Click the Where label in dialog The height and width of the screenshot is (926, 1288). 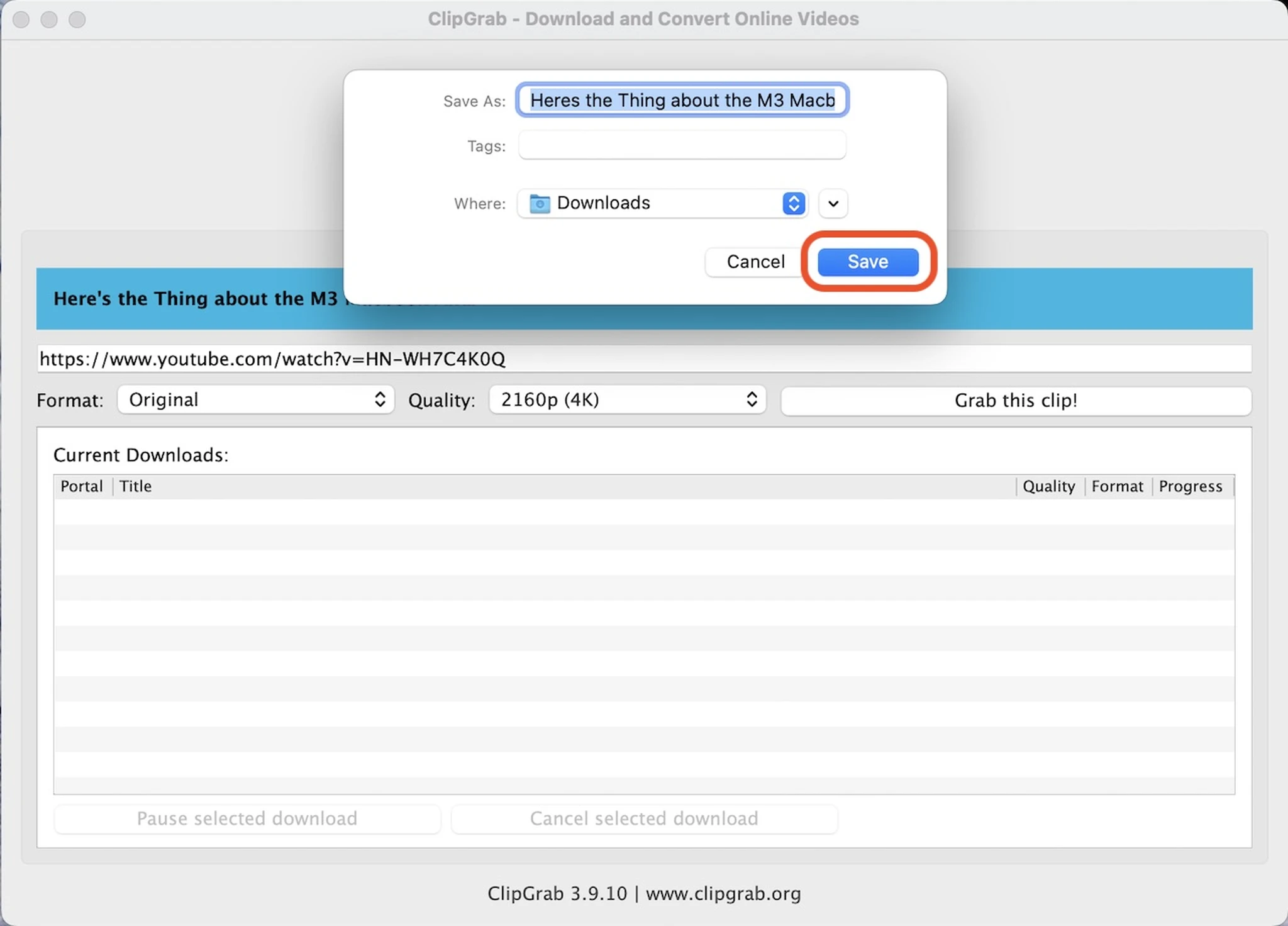pos(480,204)
